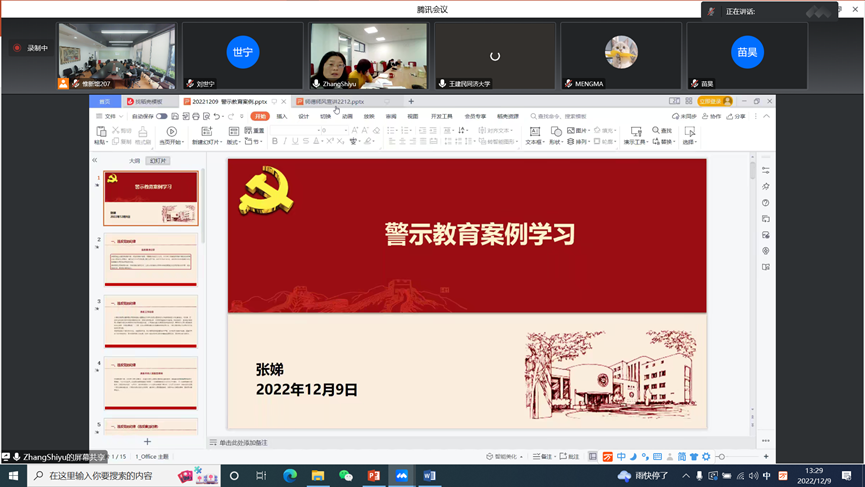
Task: Click the 演示工具 presentation tools icon
Action: (x=636, y=131)
